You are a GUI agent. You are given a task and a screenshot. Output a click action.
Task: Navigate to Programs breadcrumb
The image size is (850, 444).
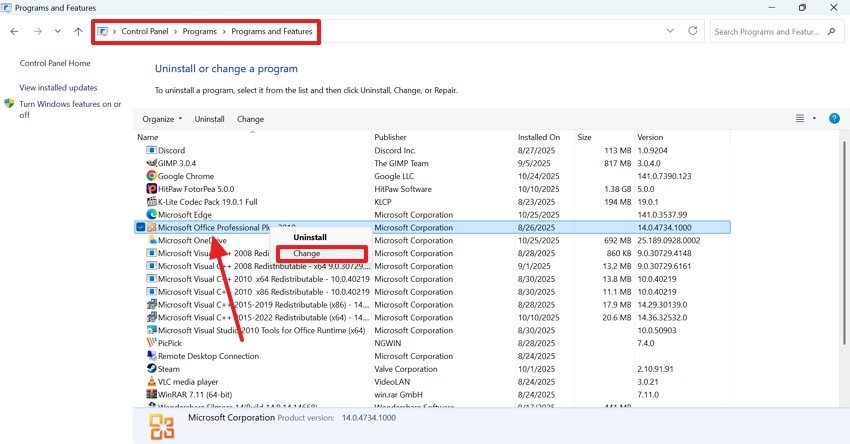tap(199, 31)
